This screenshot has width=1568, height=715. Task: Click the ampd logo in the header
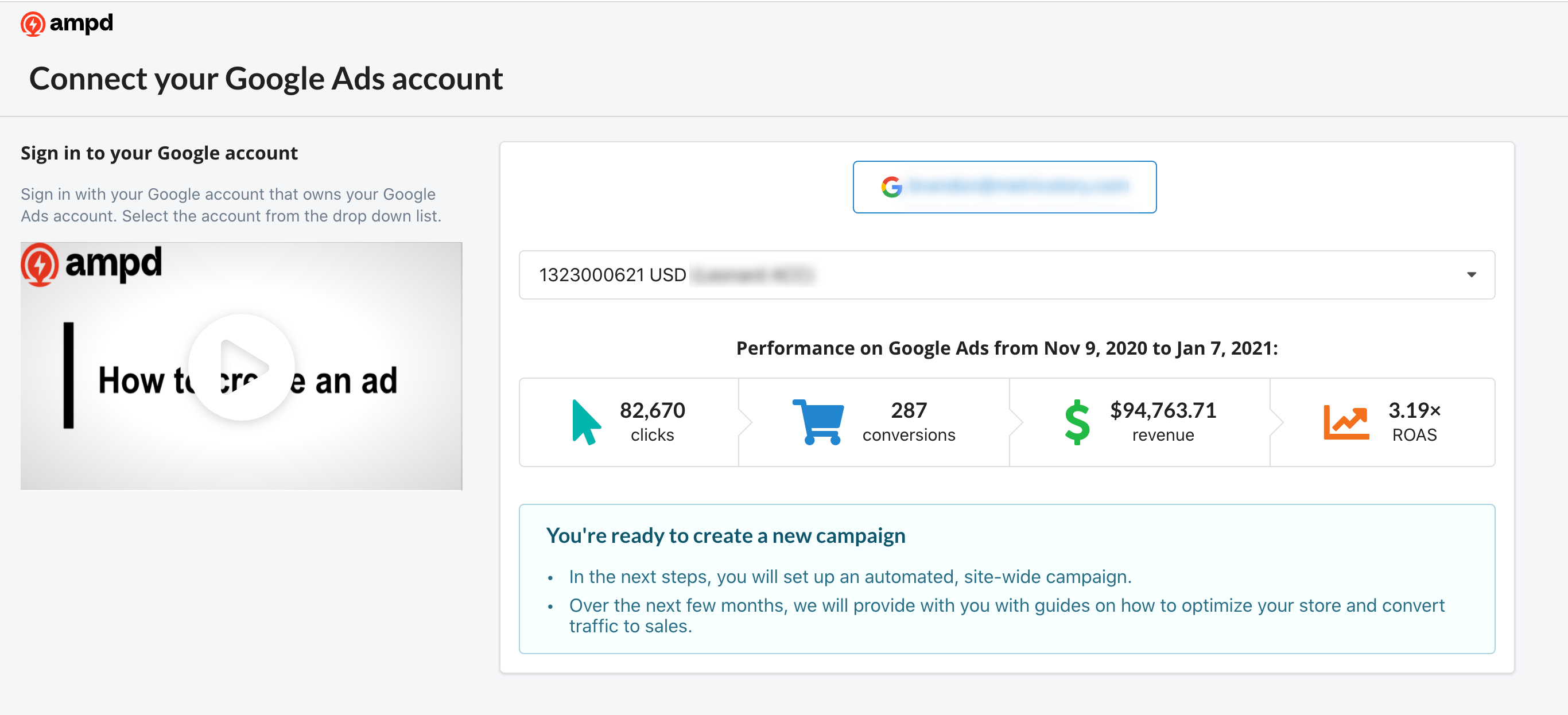pyautogui.click(x=67, y=24)
